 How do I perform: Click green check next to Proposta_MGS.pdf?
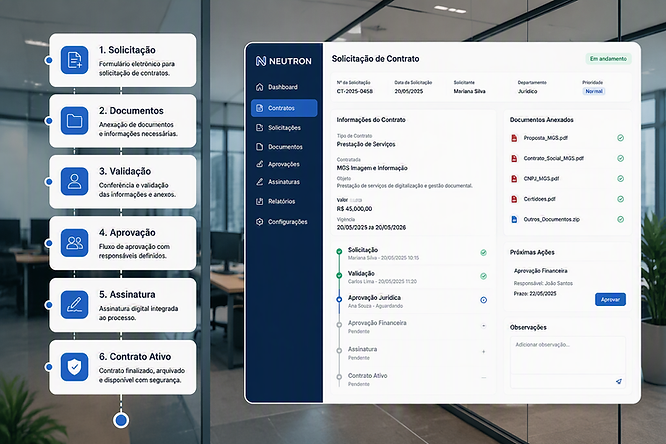(x=621, y=138)
